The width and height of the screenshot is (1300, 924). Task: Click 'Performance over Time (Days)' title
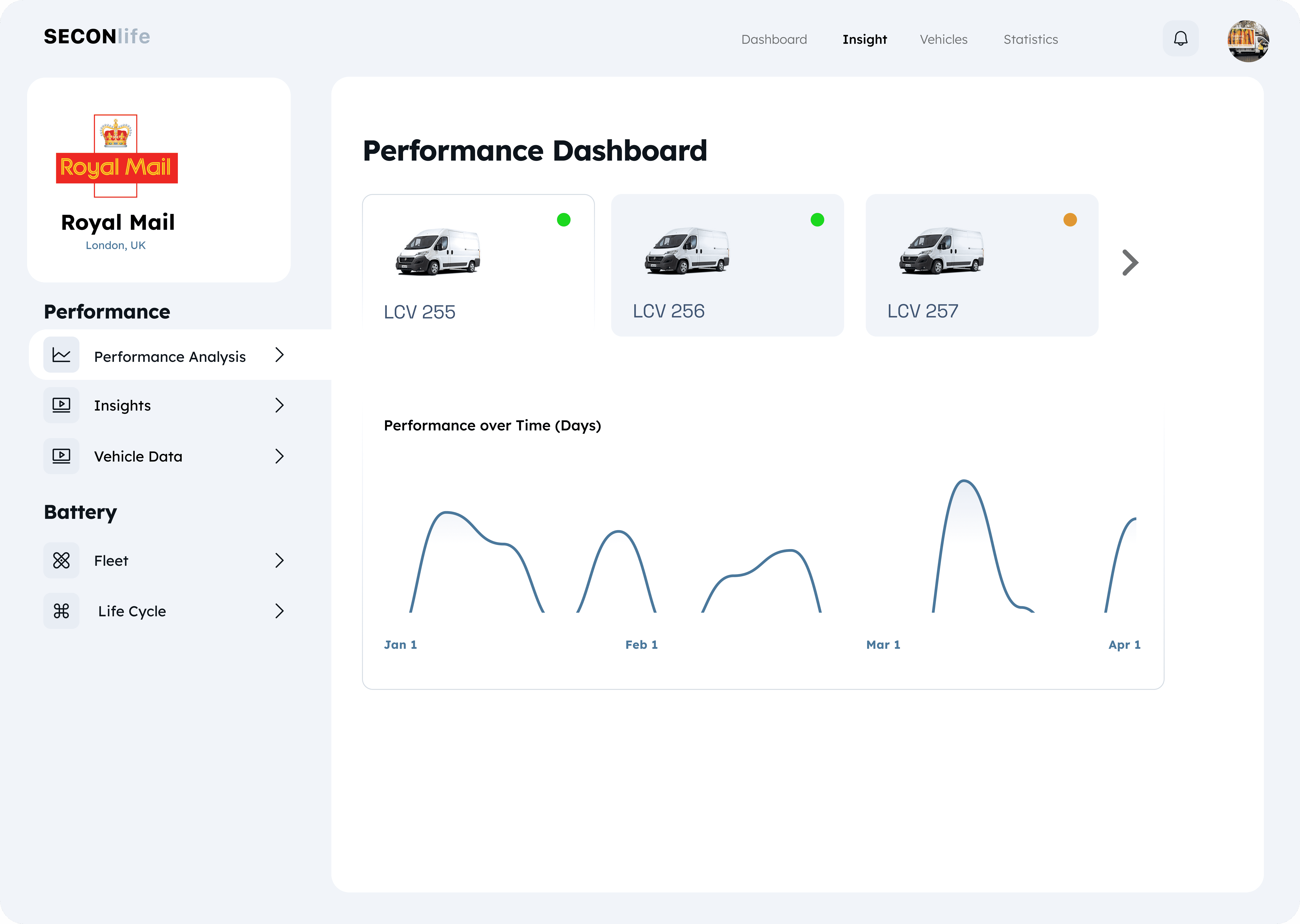[492, 426]
